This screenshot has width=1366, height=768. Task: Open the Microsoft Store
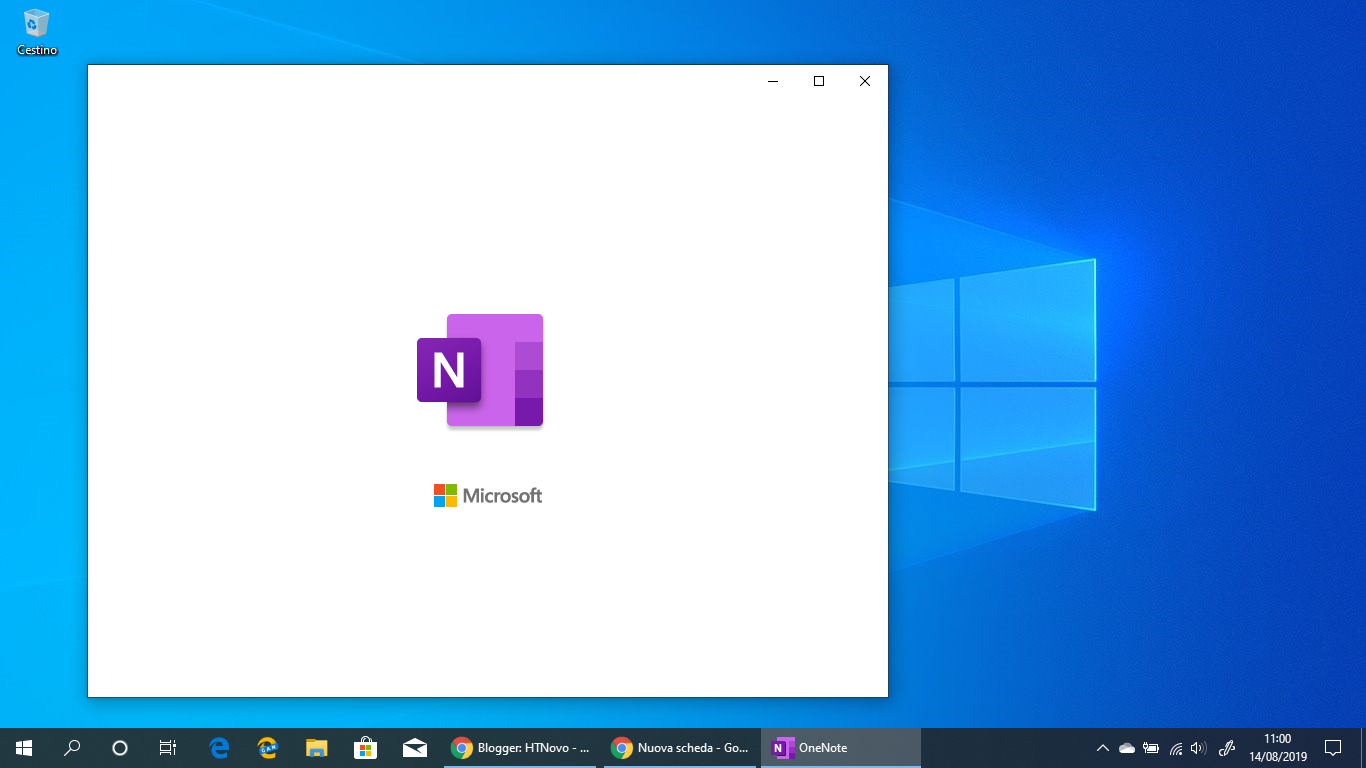[x=366, y=747]
